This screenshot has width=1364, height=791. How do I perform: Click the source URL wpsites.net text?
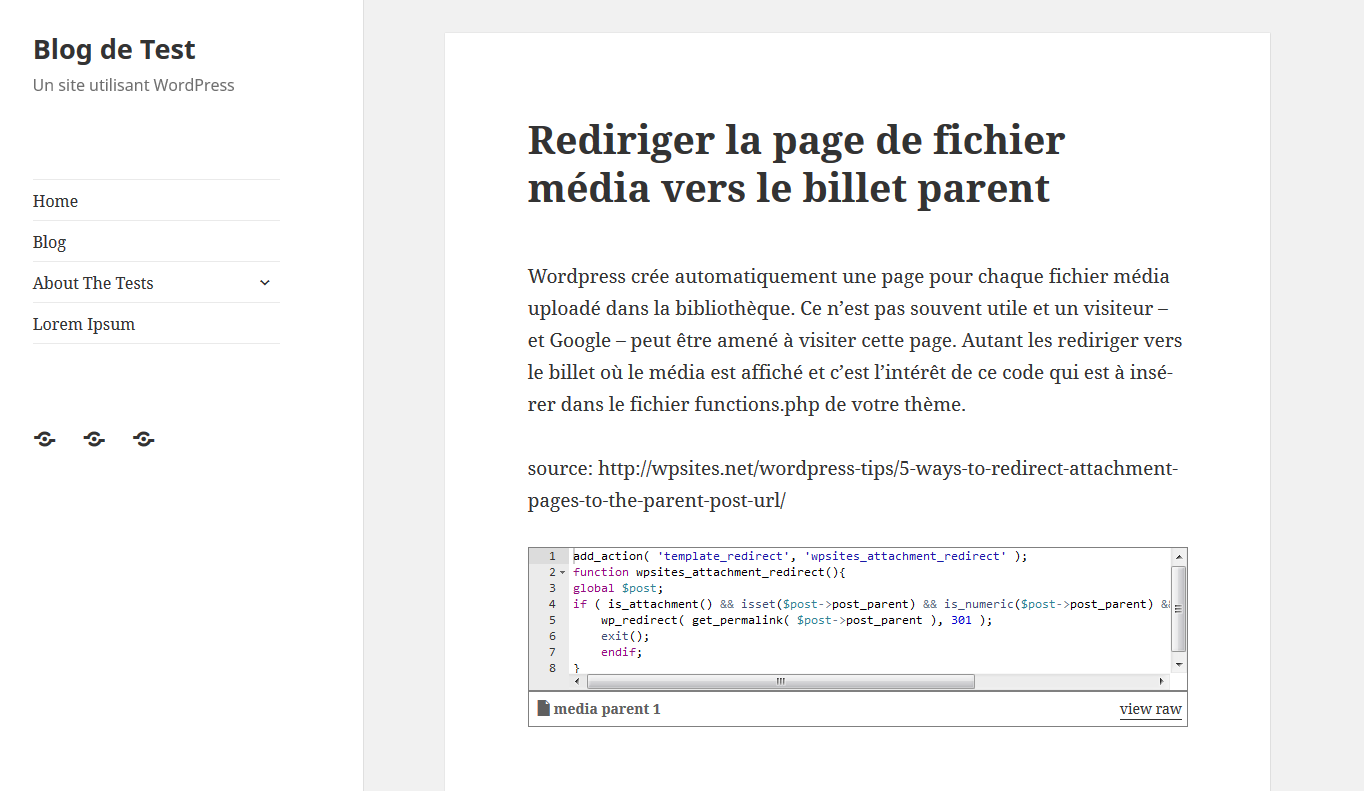pyautogui.click(x=853, y=484)
